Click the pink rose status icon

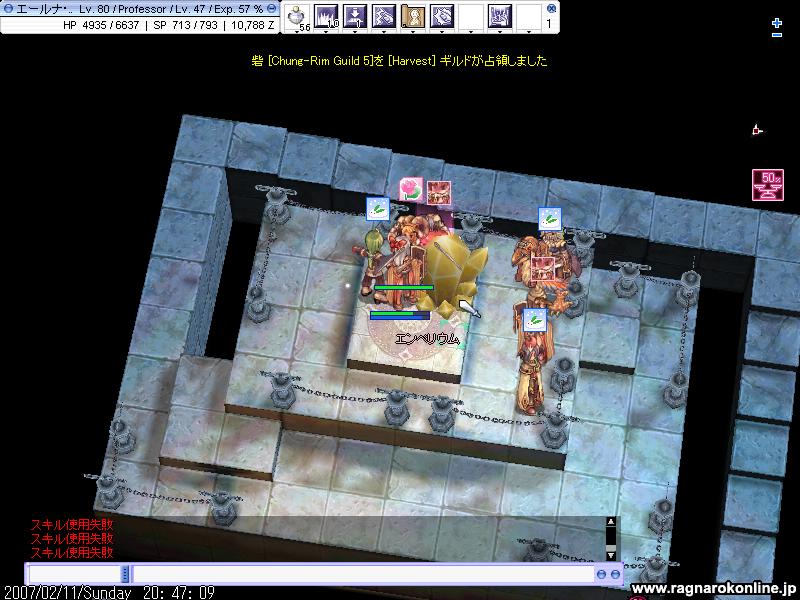(411, 189)
